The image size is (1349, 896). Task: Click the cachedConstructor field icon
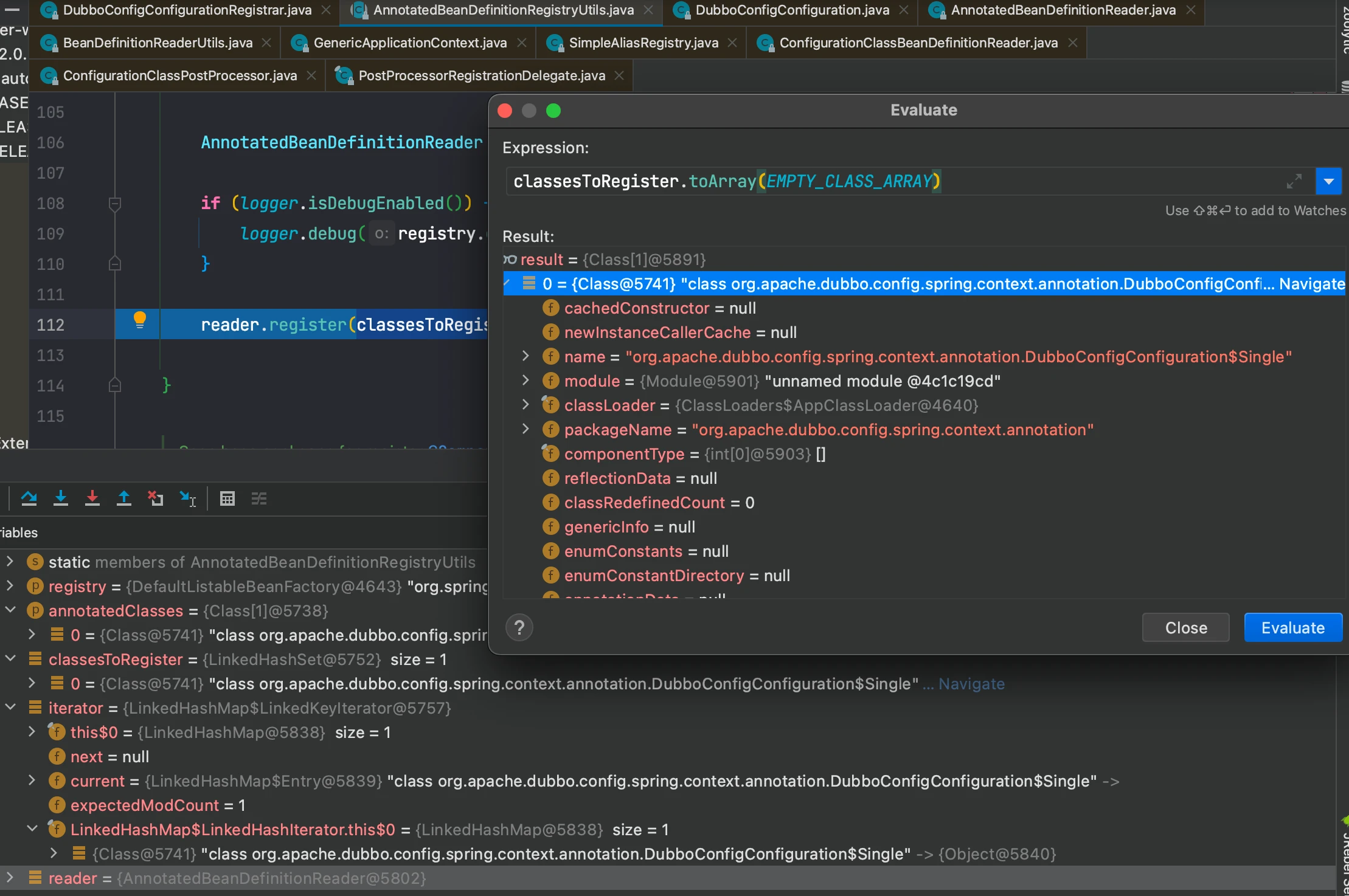550,308
